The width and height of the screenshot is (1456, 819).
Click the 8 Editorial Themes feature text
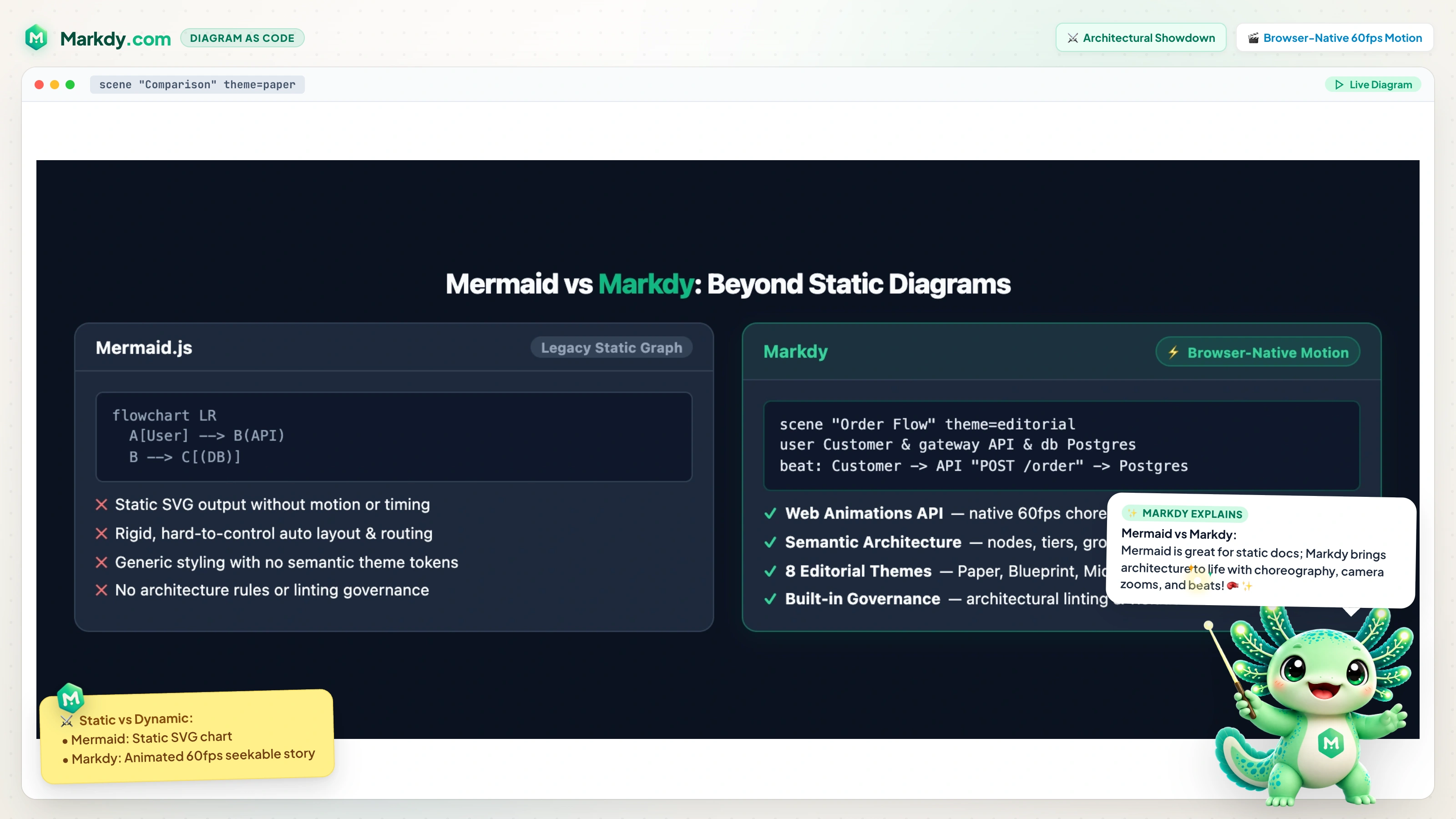pyautogui.click(x=945, y=571)
